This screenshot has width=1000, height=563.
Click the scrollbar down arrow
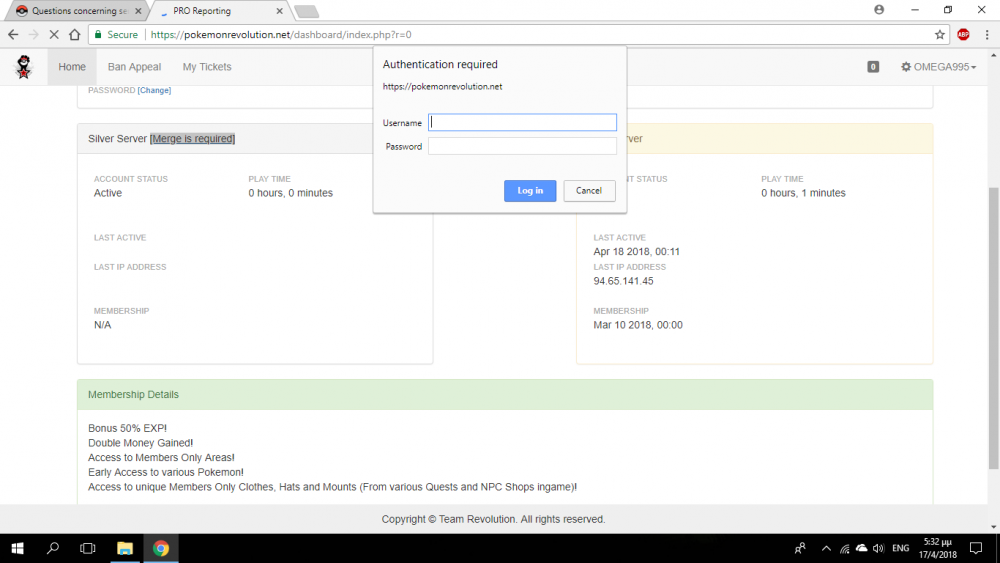[994, 527]
